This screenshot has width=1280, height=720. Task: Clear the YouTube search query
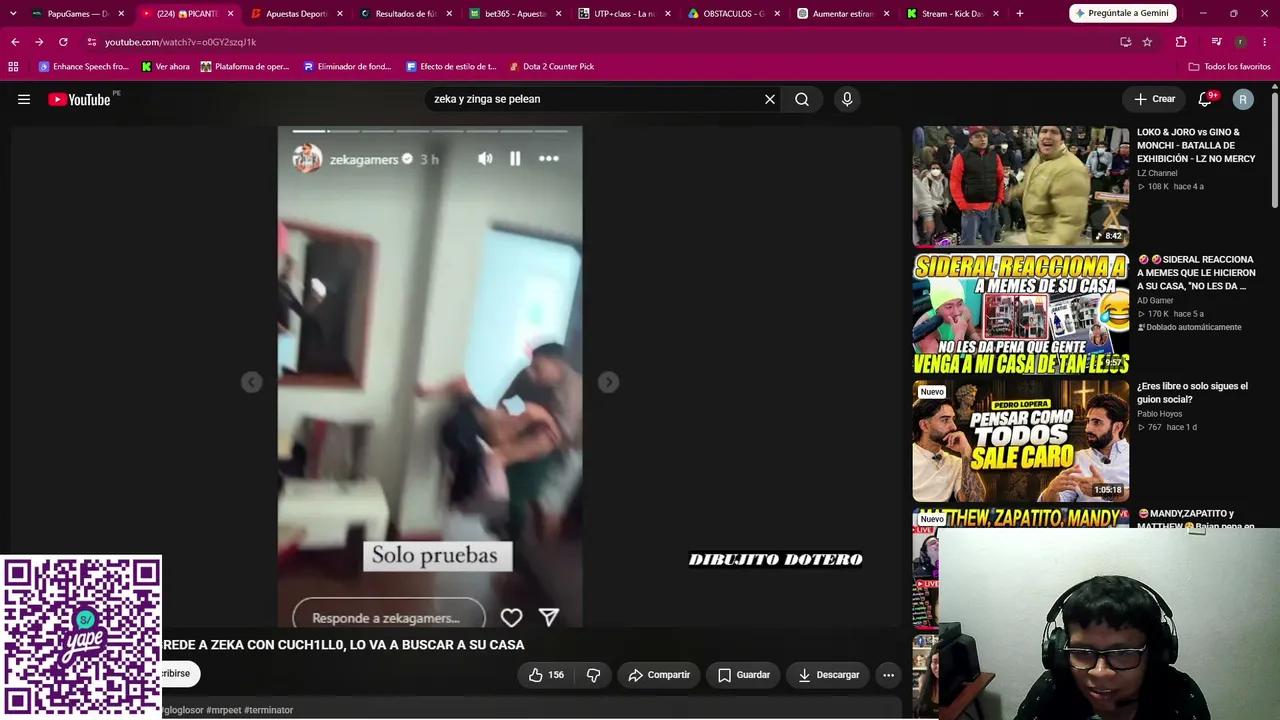click(x=770, y=99)
